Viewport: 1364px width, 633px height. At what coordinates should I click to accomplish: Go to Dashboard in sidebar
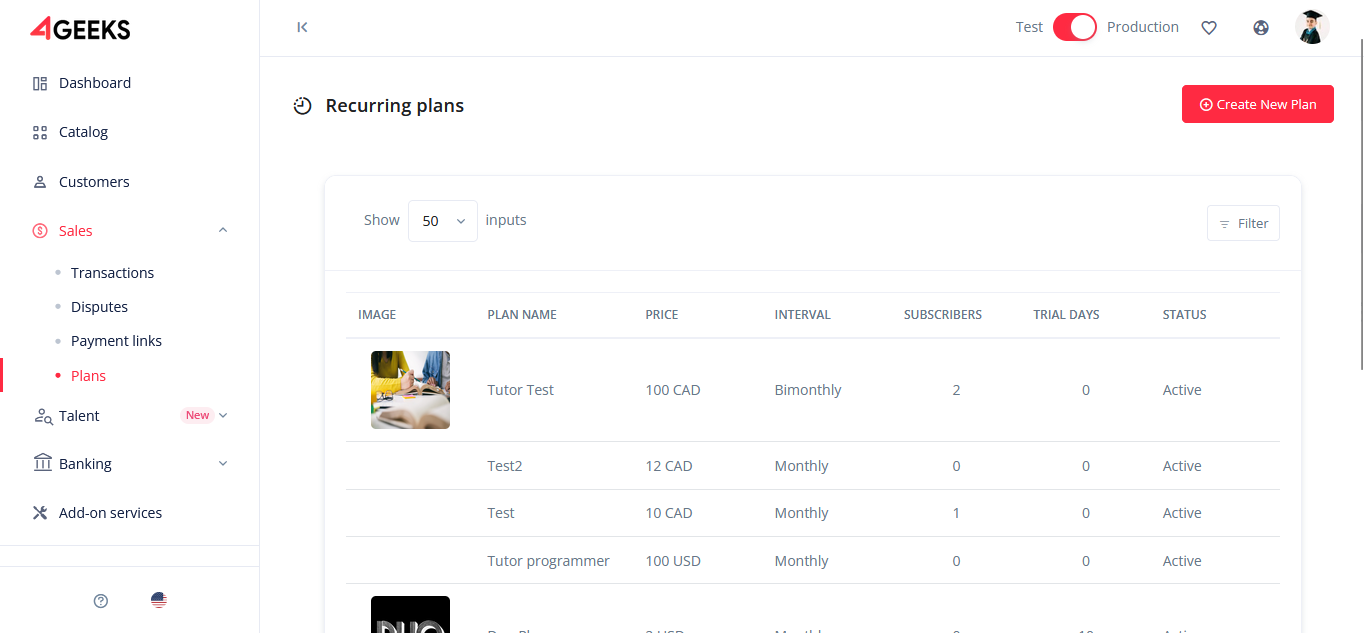tap(95, 83)
